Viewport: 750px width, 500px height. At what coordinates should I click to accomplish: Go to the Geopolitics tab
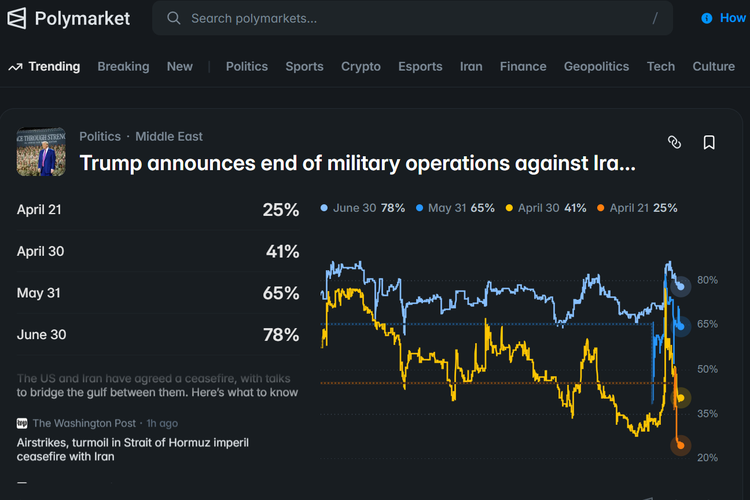tap(596, 67)
